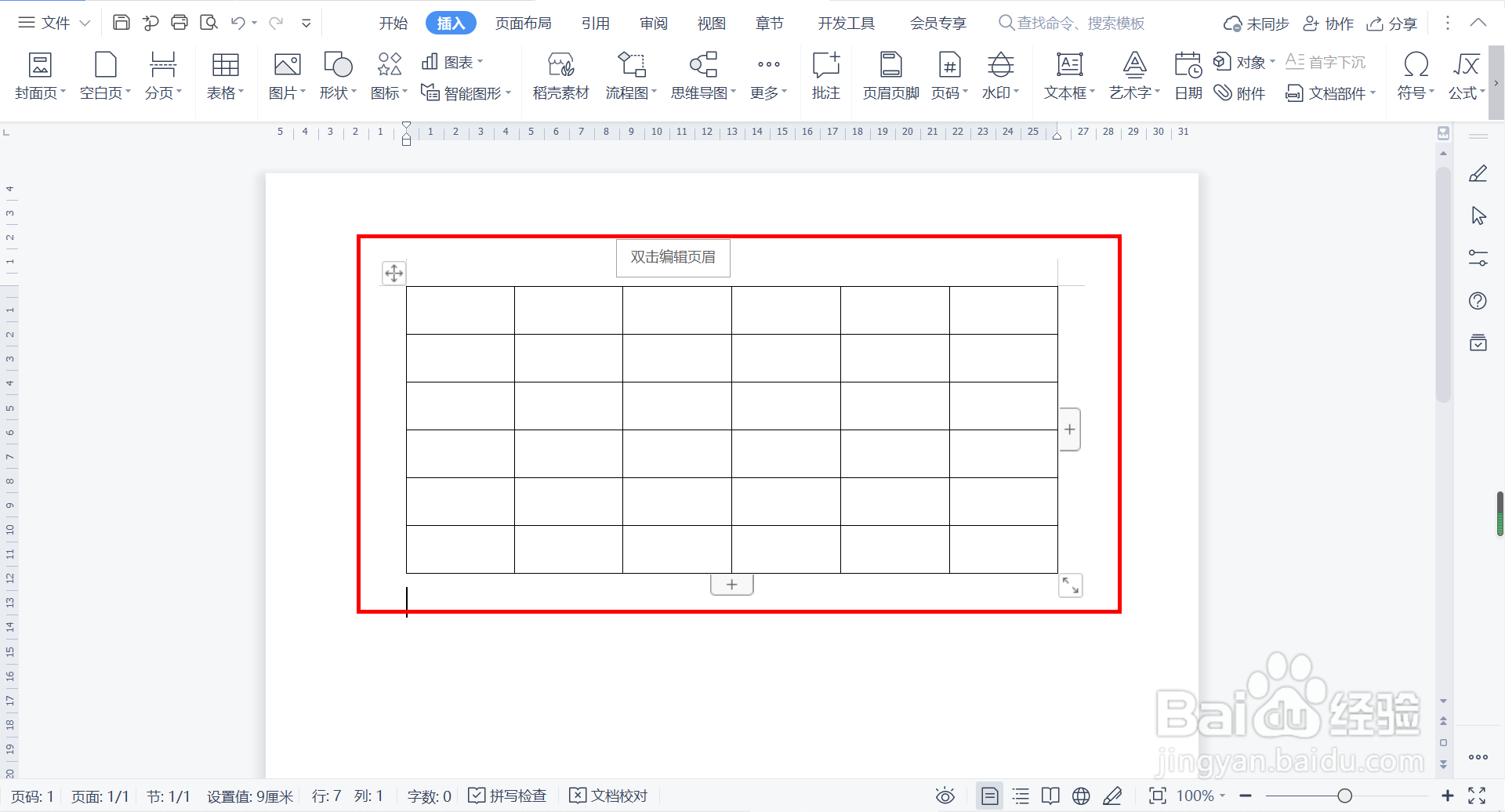This screenshot has width=1505, height=812.
Task: Insert a text box (文本框)
Action: [1069, 76]
